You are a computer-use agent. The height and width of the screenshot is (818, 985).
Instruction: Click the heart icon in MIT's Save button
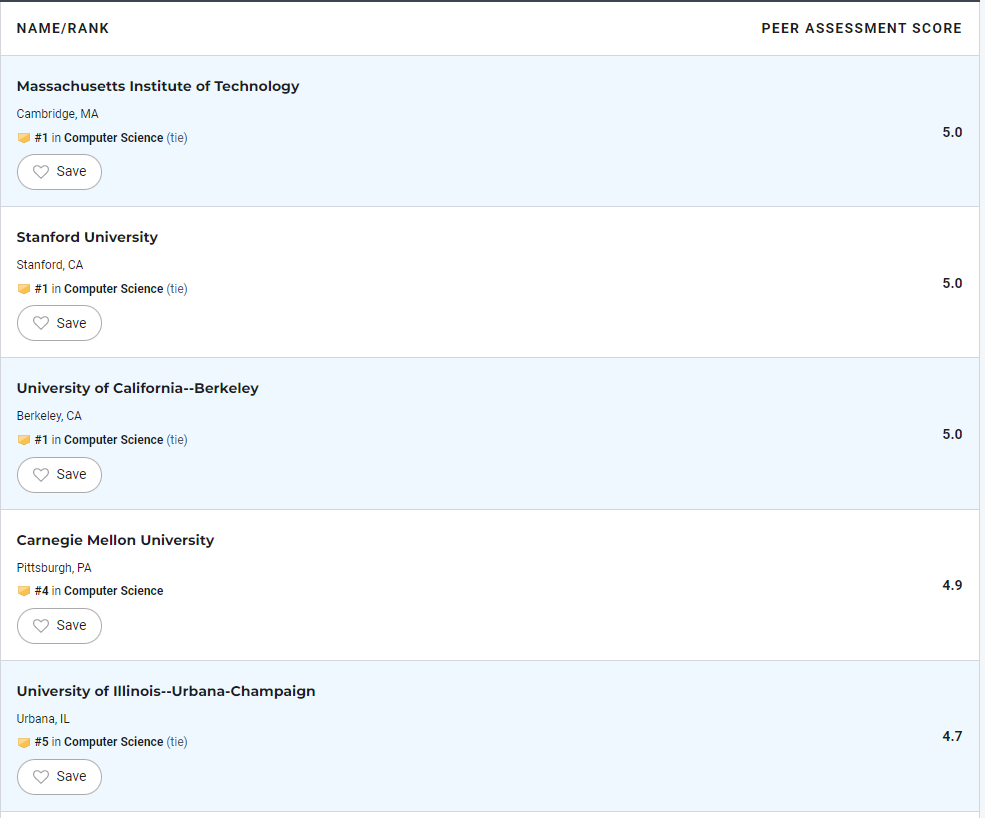[41, 172]
